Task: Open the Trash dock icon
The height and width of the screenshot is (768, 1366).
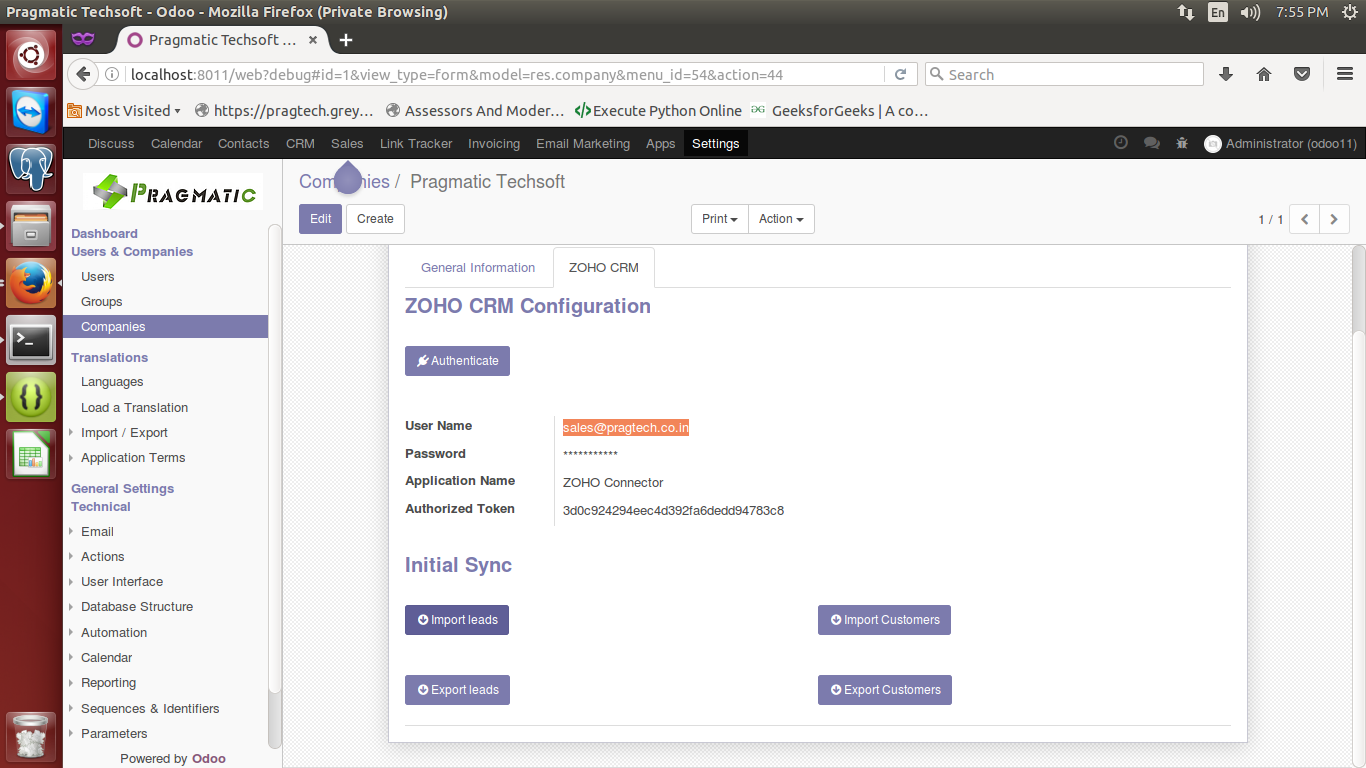Action: click(31, 735)
